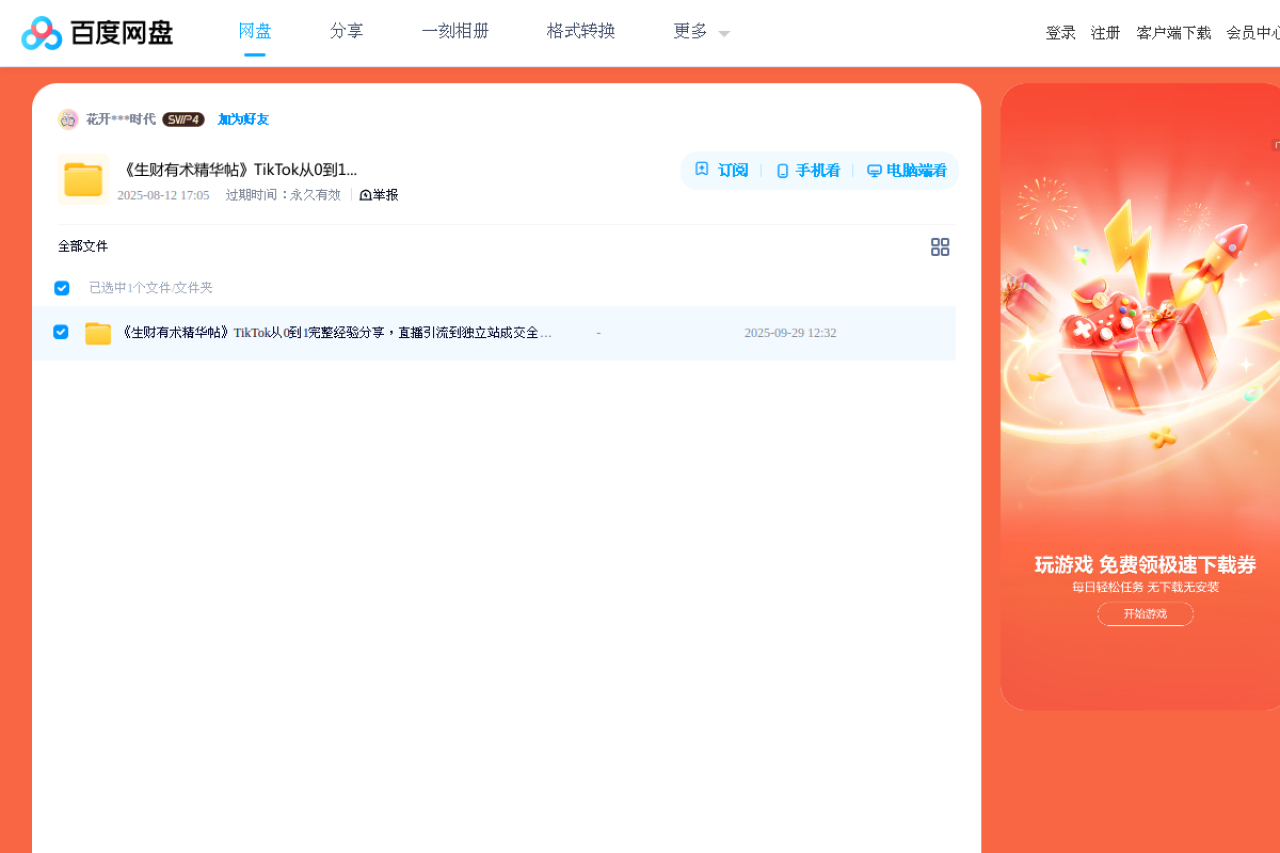Click the 全部文件 breadcrumb label
Viewport: 1280px width, 853px height.
tap(83, 246)
